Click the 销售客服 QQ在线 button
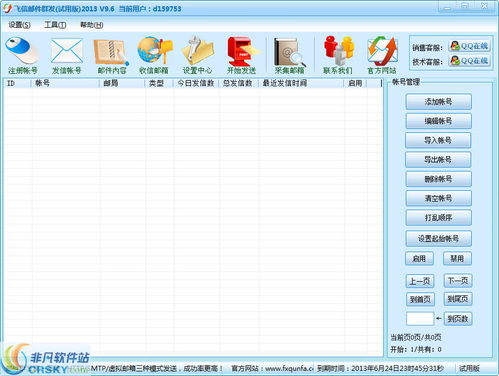The height and width of the screenshot is (376, 499). click(x=469, y=46)
